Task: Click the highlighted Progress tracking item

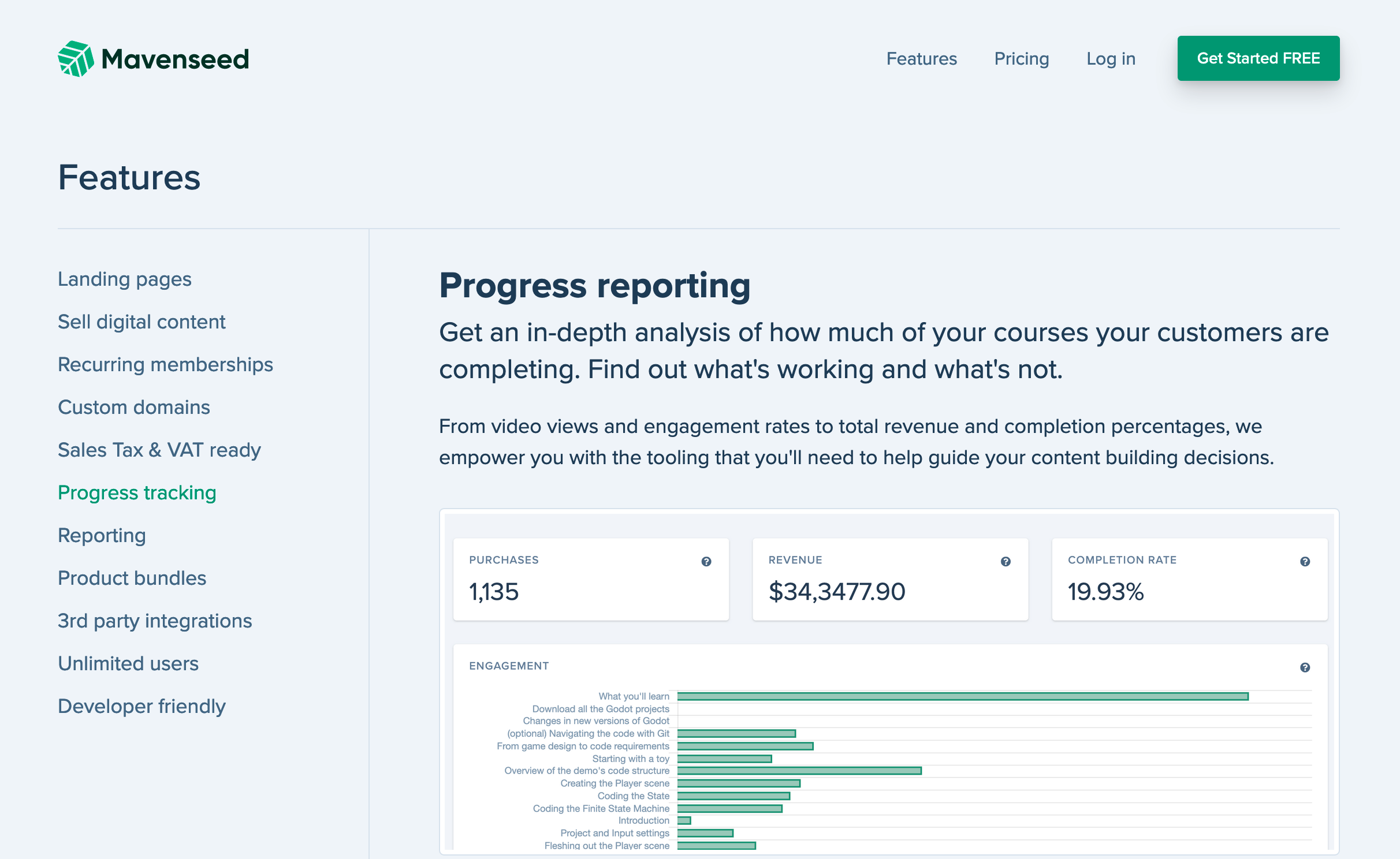Action: [137, 493]
